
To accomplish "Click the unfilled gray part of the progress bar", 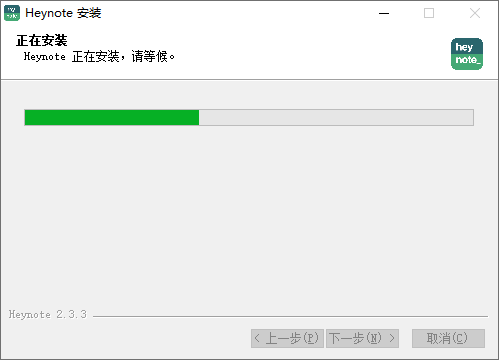I will click(336, 117).
